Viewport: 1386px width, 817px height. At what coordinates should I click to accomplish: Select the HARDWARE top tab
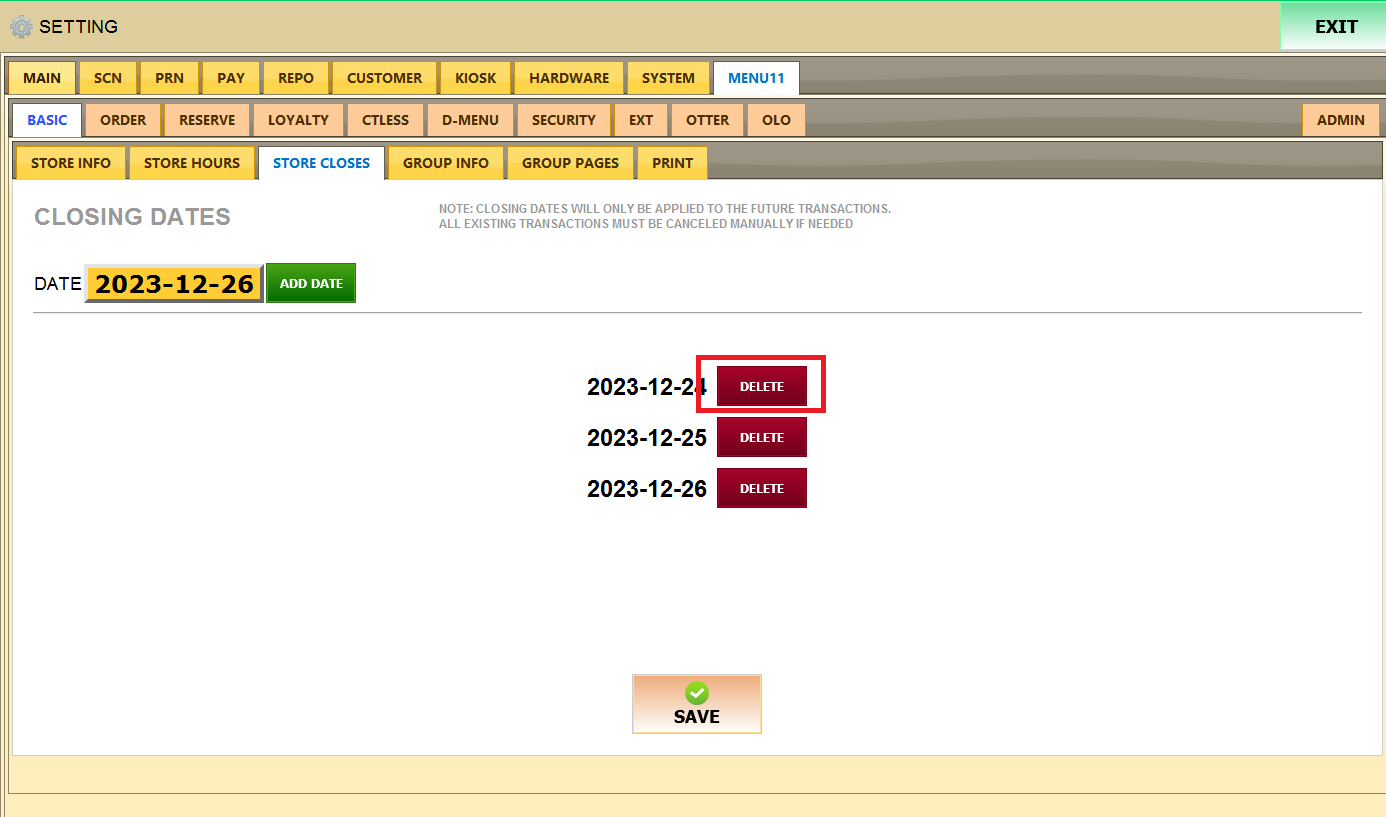point(569,78)
